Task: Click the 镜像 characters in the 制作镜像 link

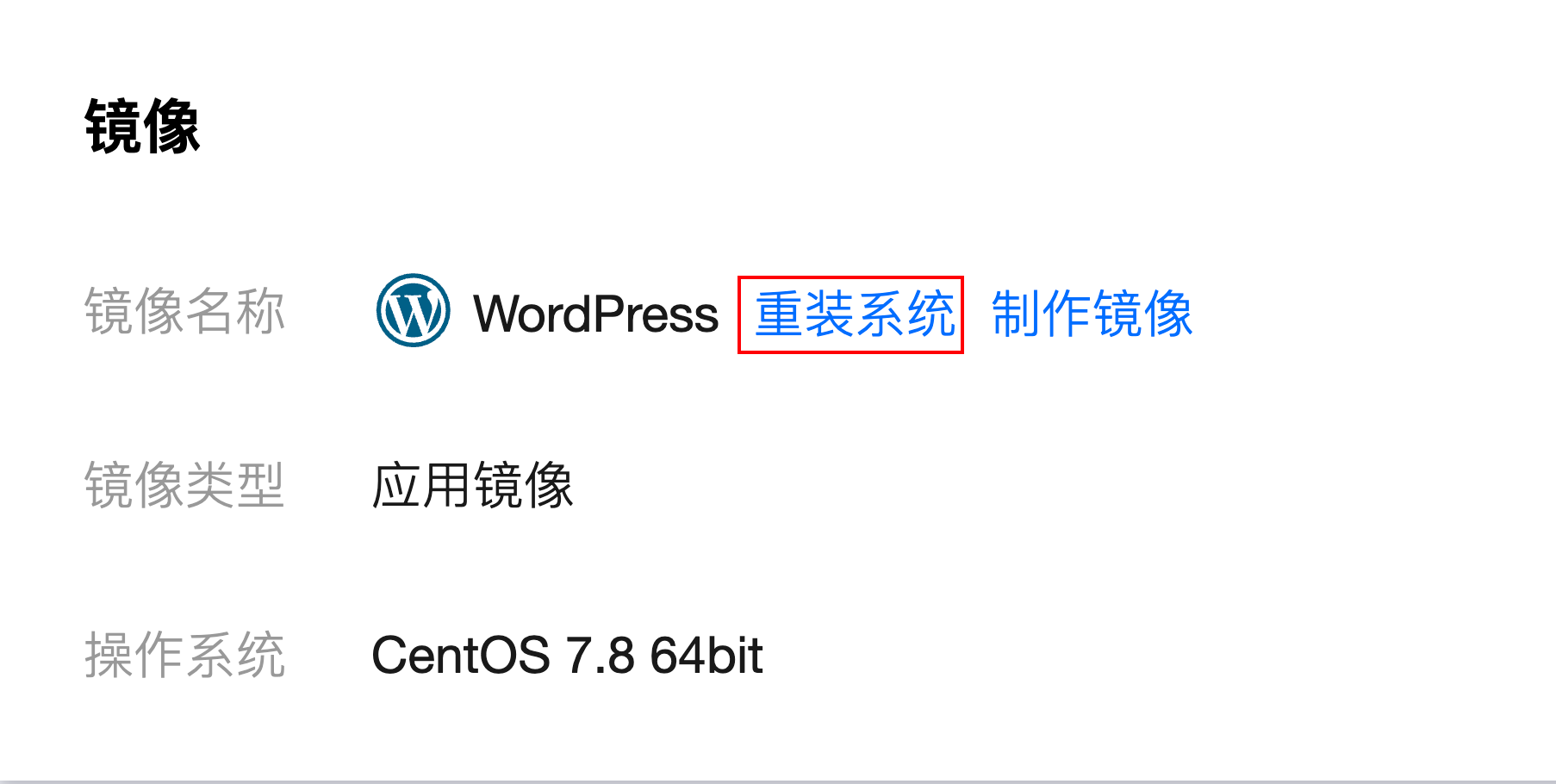Action: point(1142,314)
